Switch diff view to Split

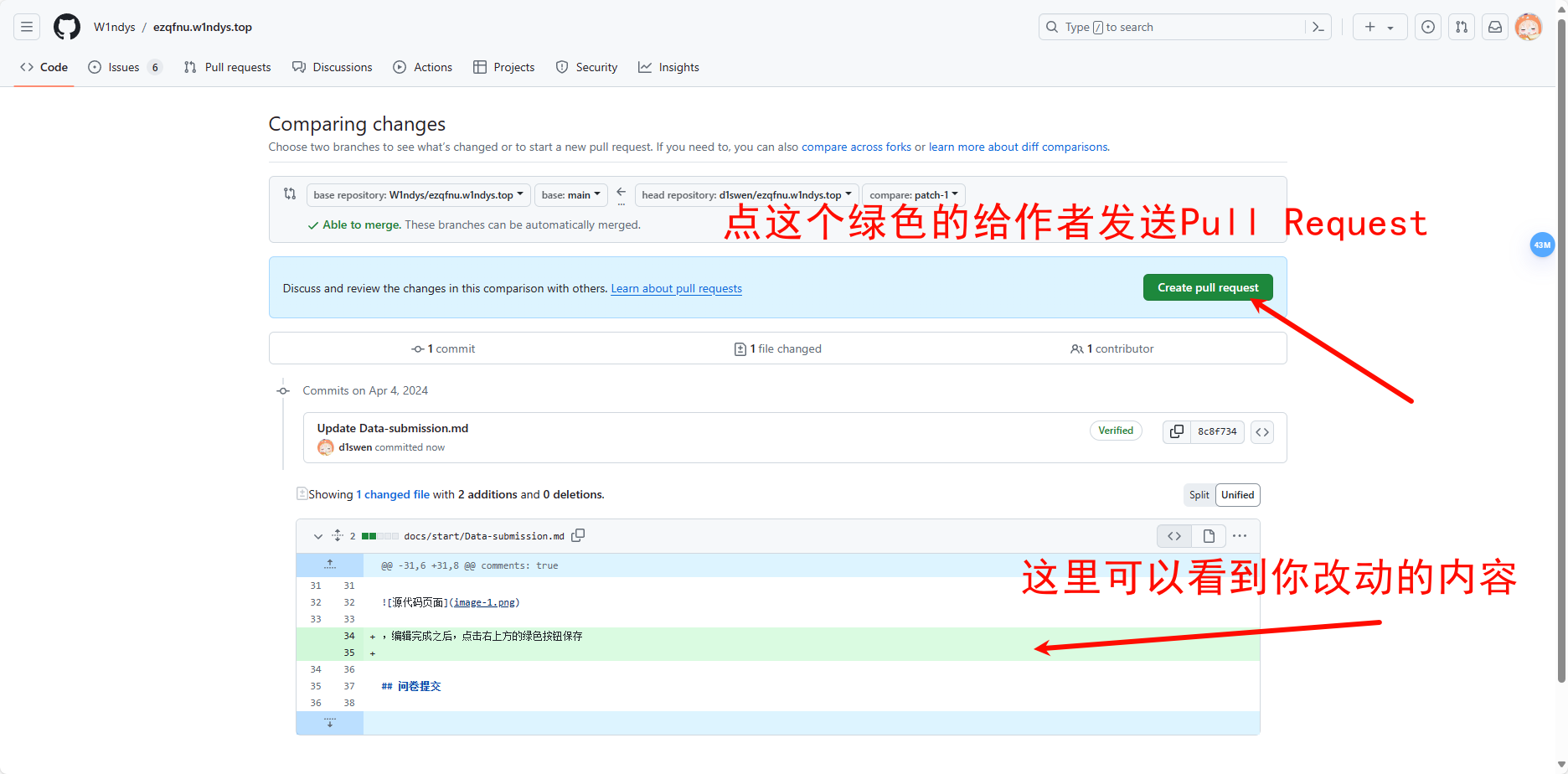click(x=1199, y=495)
